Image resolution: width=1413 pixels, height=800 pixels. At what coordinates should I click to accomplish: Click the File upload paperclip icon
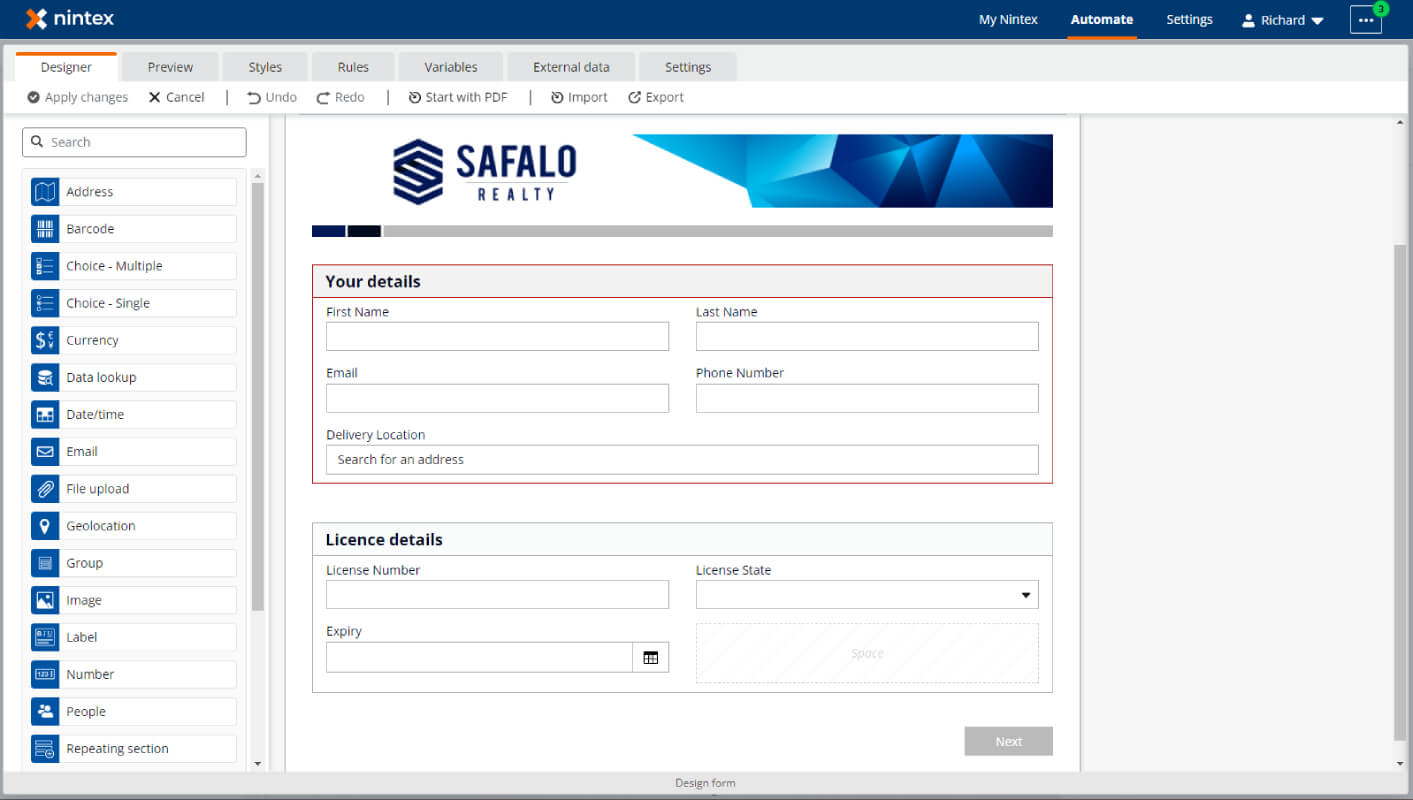(x=45, y=489)
